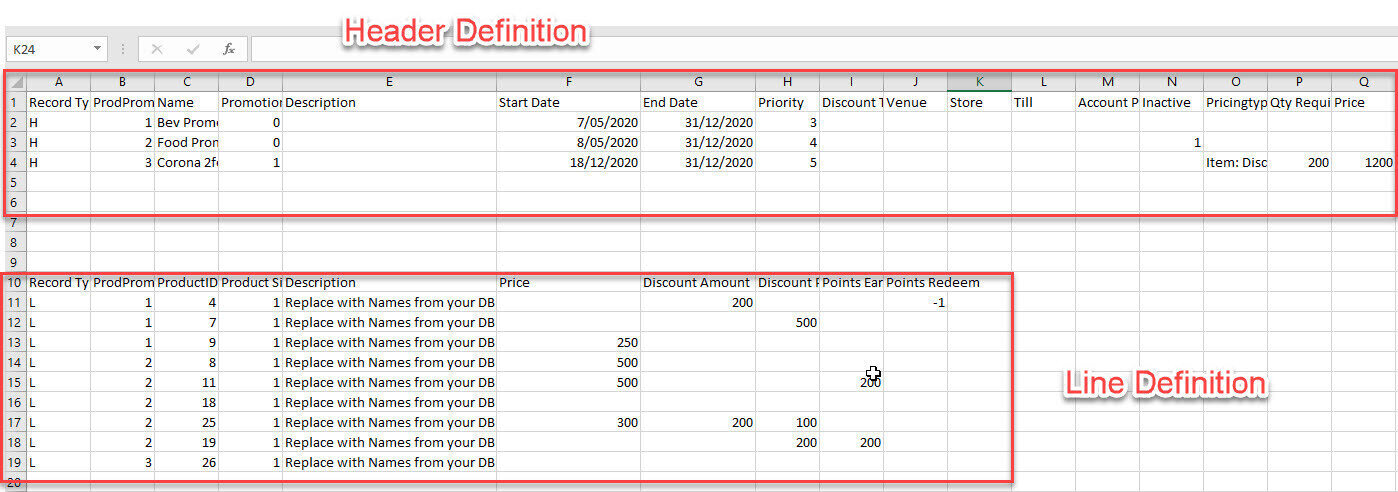Select the cell containing Item: Disc
The width and height of the screenshot is (1398, 492).
pos(1235,162)
